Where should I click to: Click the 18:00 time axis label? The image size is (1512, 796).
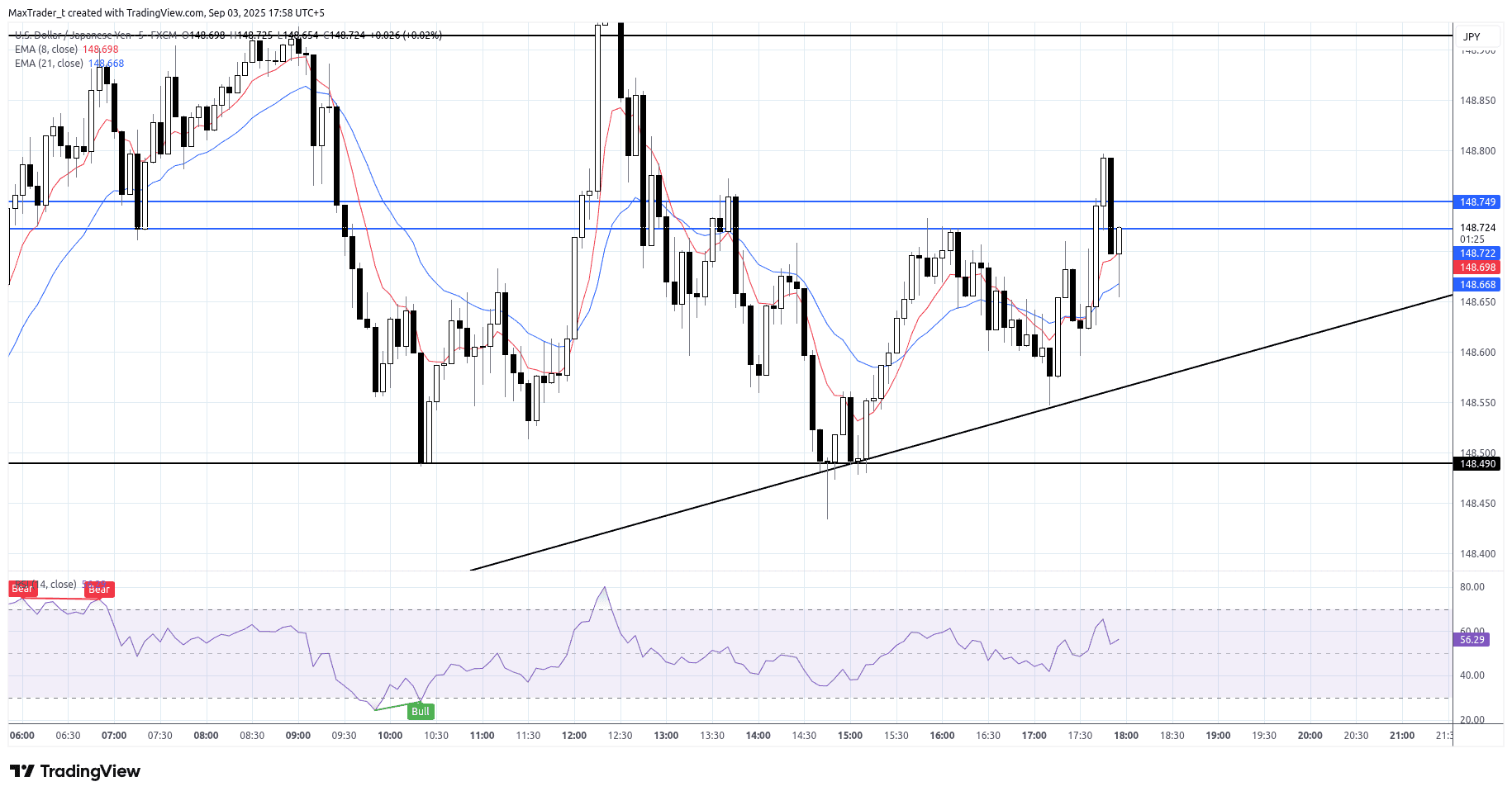pyautogui.click(x=1125, y=736)
